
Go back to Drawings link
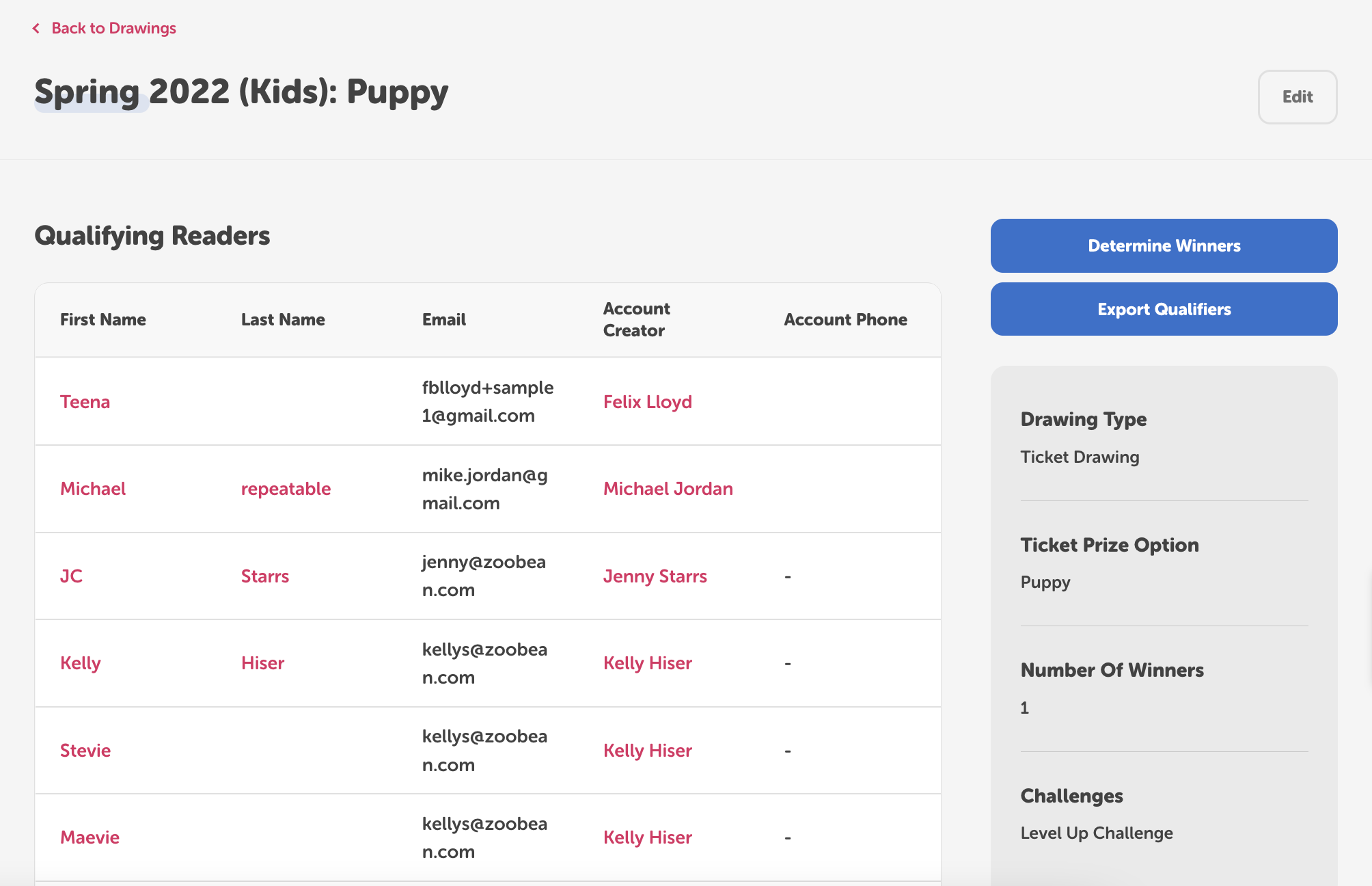pyautogui.click(x=113, y=28)
